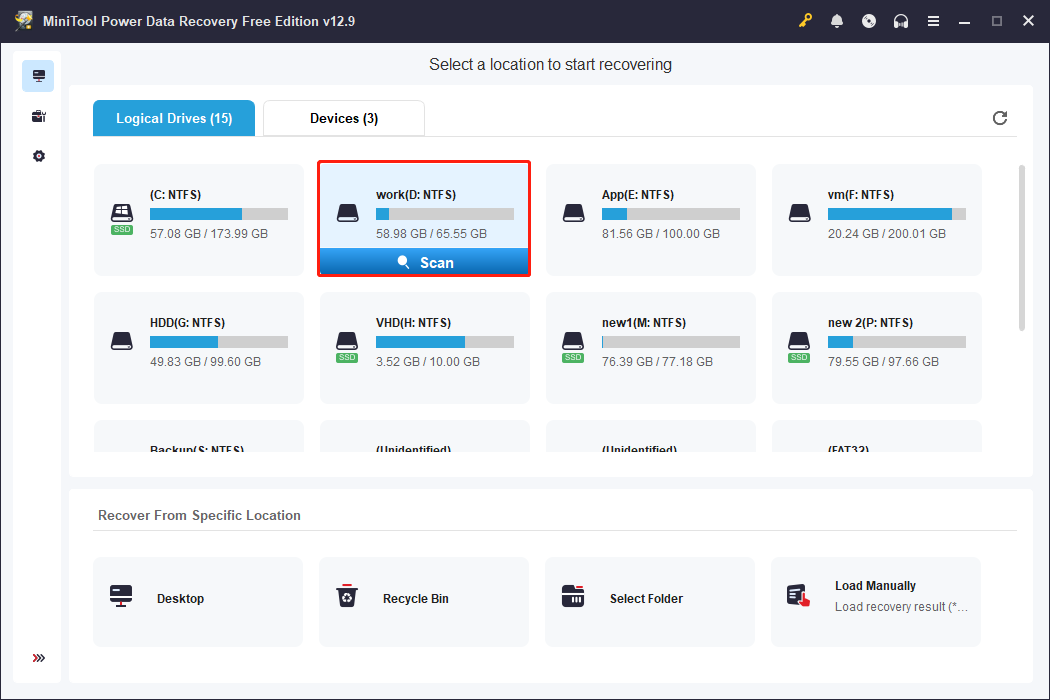Expand the sidebar with double-arrow icon
1050x700 pixels.
point(39,658)
